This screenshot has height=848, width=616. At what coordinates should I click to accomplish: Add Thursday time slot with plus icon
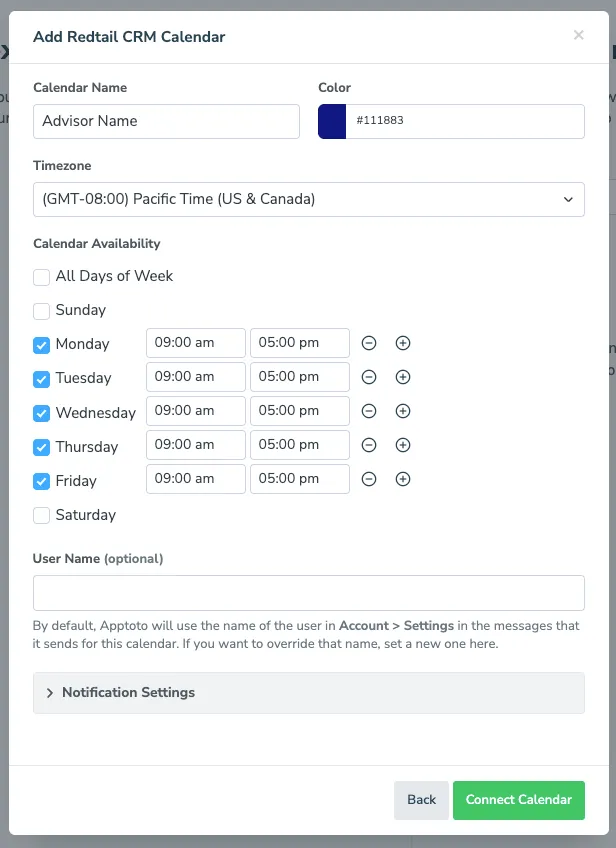[x=403, y=445]
